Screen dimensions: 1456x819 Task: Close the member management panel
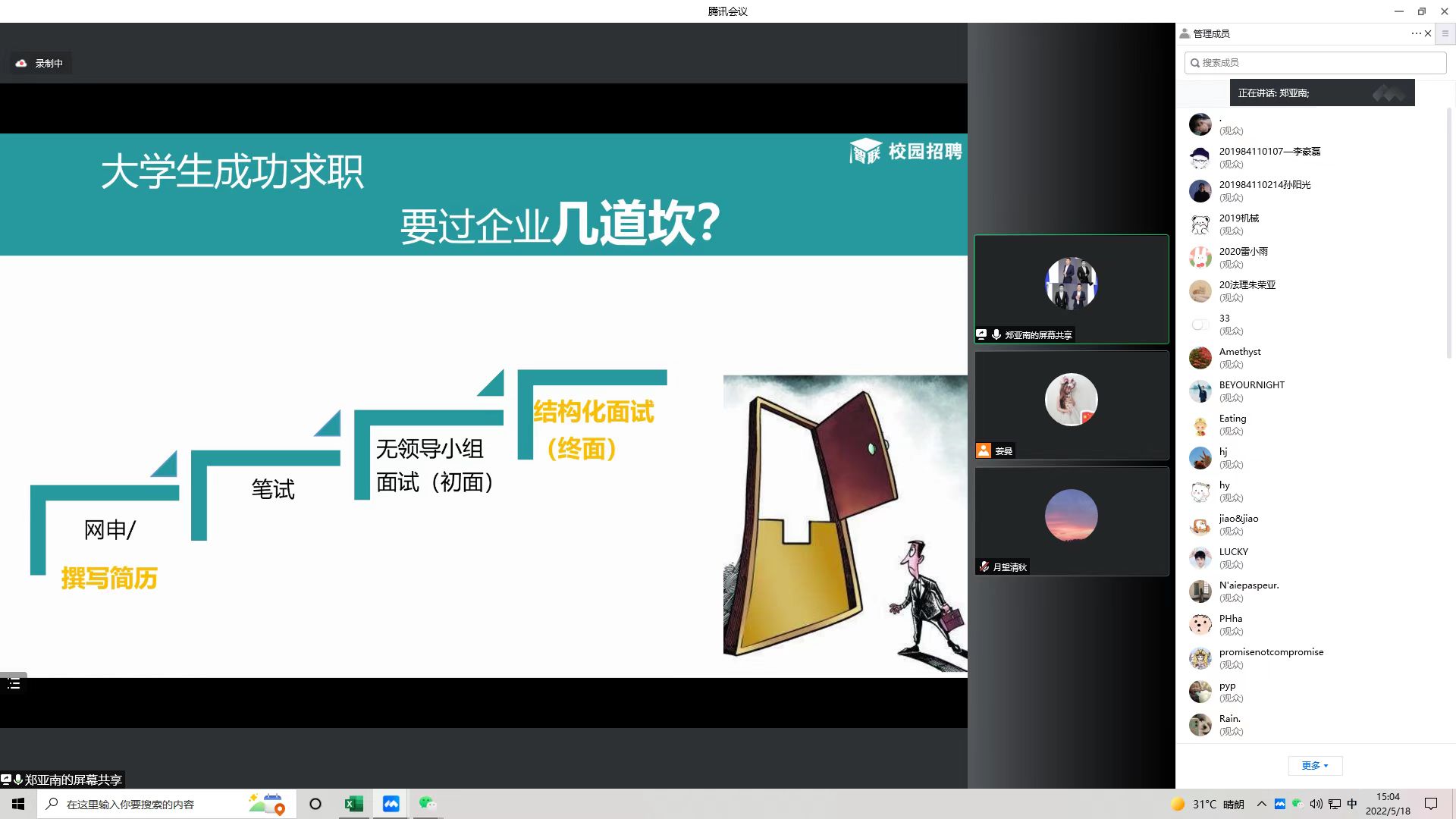click(x=1428, y=33)
